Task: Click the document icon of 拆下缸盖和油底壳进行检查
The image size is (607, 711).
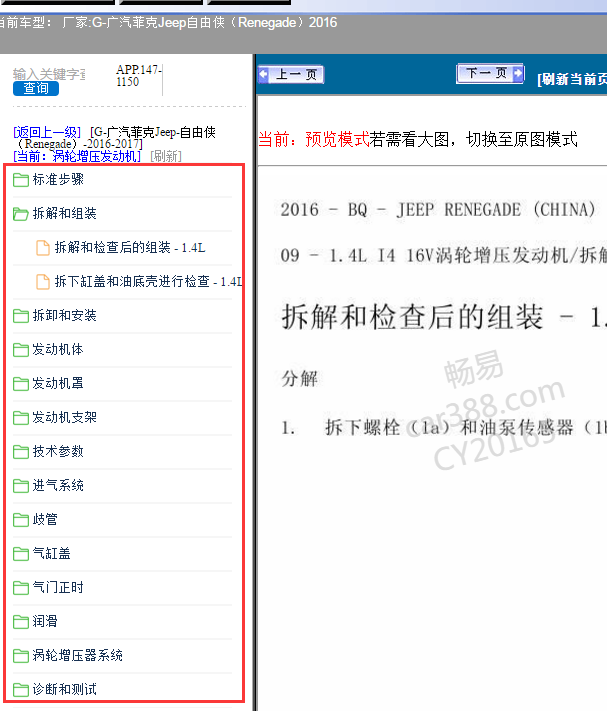Action: coord(43,282)
